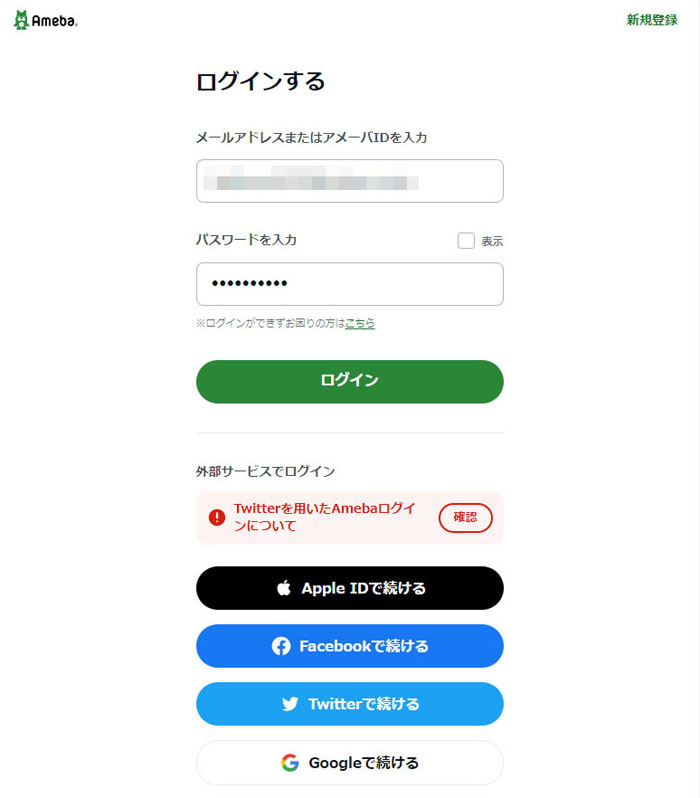Viewport: 700px width, 798px height.
Task: Continue with Facebook button
Action: pos(350,646)
